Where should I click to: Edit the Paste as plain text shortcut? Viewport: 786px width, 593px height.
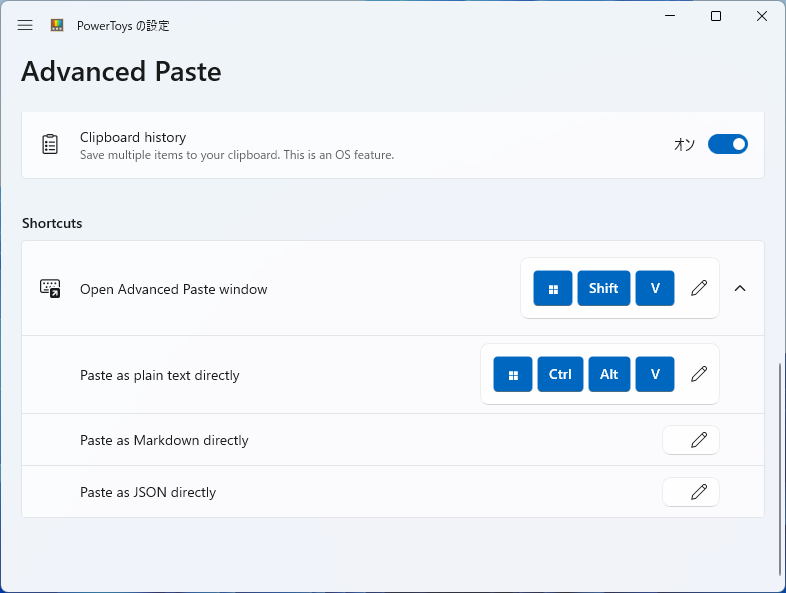click(x=699, y=374)
